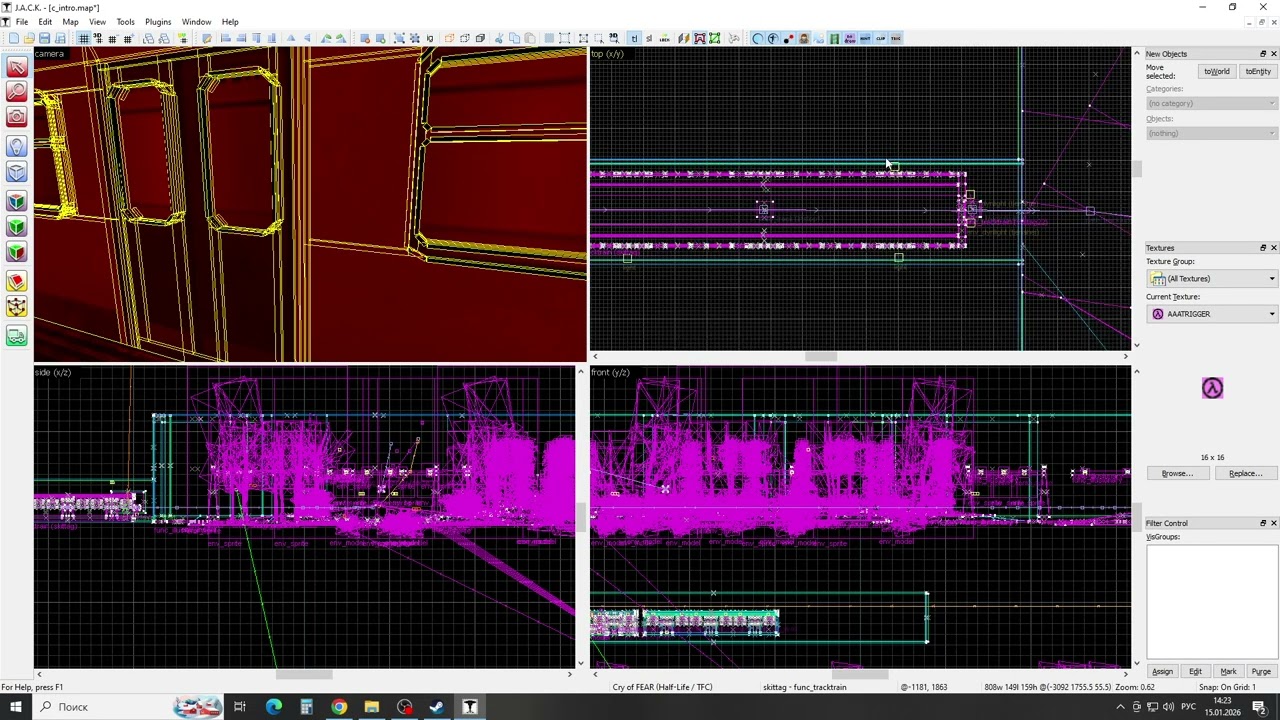Viewport: 1280px width, 720px height.
Task: Click the Browse... textures button
Action: (x=1177, y=473)
